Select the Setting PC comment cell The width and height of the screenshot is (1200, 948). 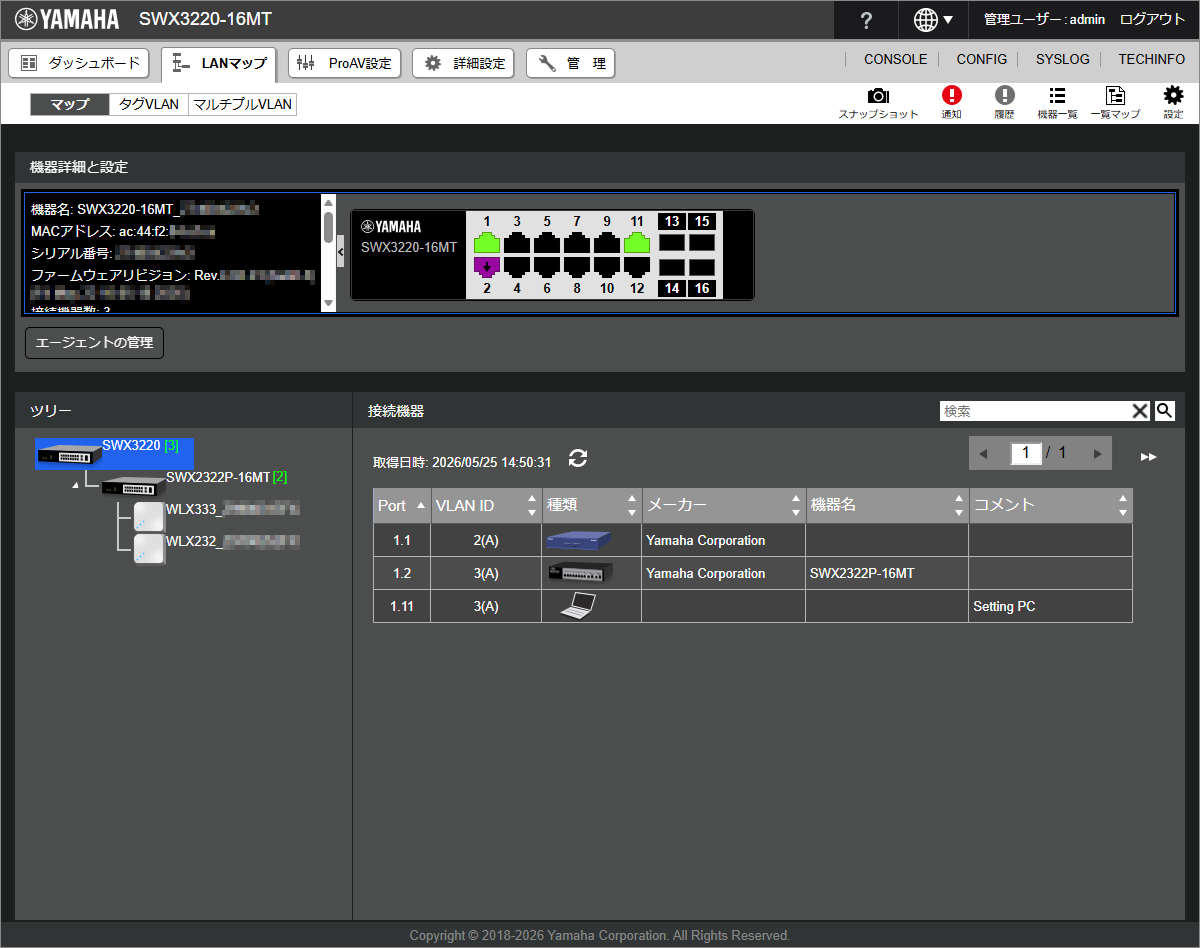pos(1051,606)
